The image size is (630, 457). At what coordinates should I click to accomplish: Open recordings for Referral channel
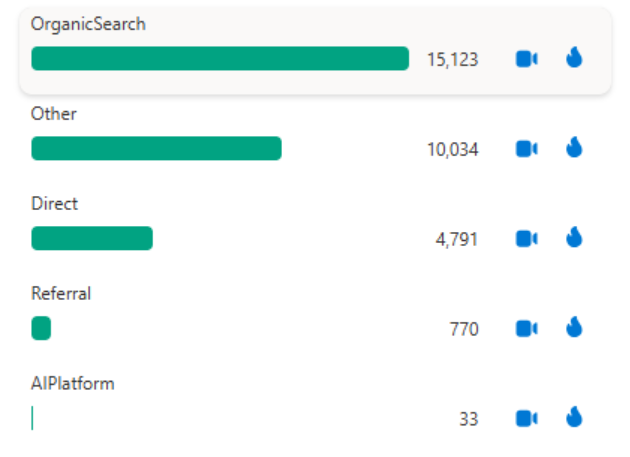527,329
